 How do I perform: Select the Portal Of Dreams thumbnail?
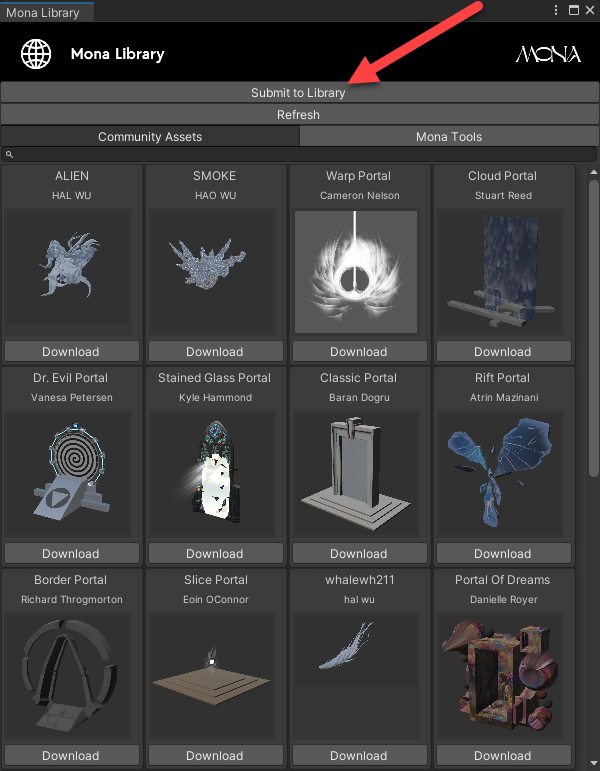[x=500, y=676]
